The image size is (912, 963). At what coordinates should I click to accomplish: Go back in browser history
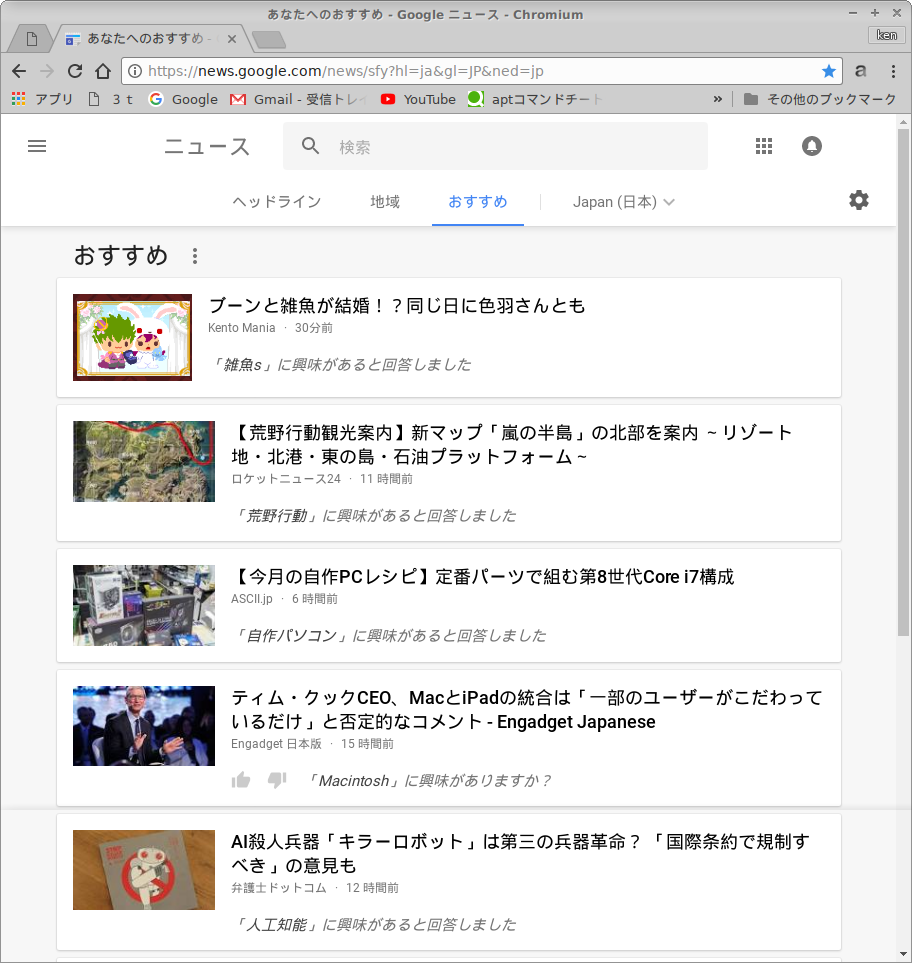[x=19, y=71]
